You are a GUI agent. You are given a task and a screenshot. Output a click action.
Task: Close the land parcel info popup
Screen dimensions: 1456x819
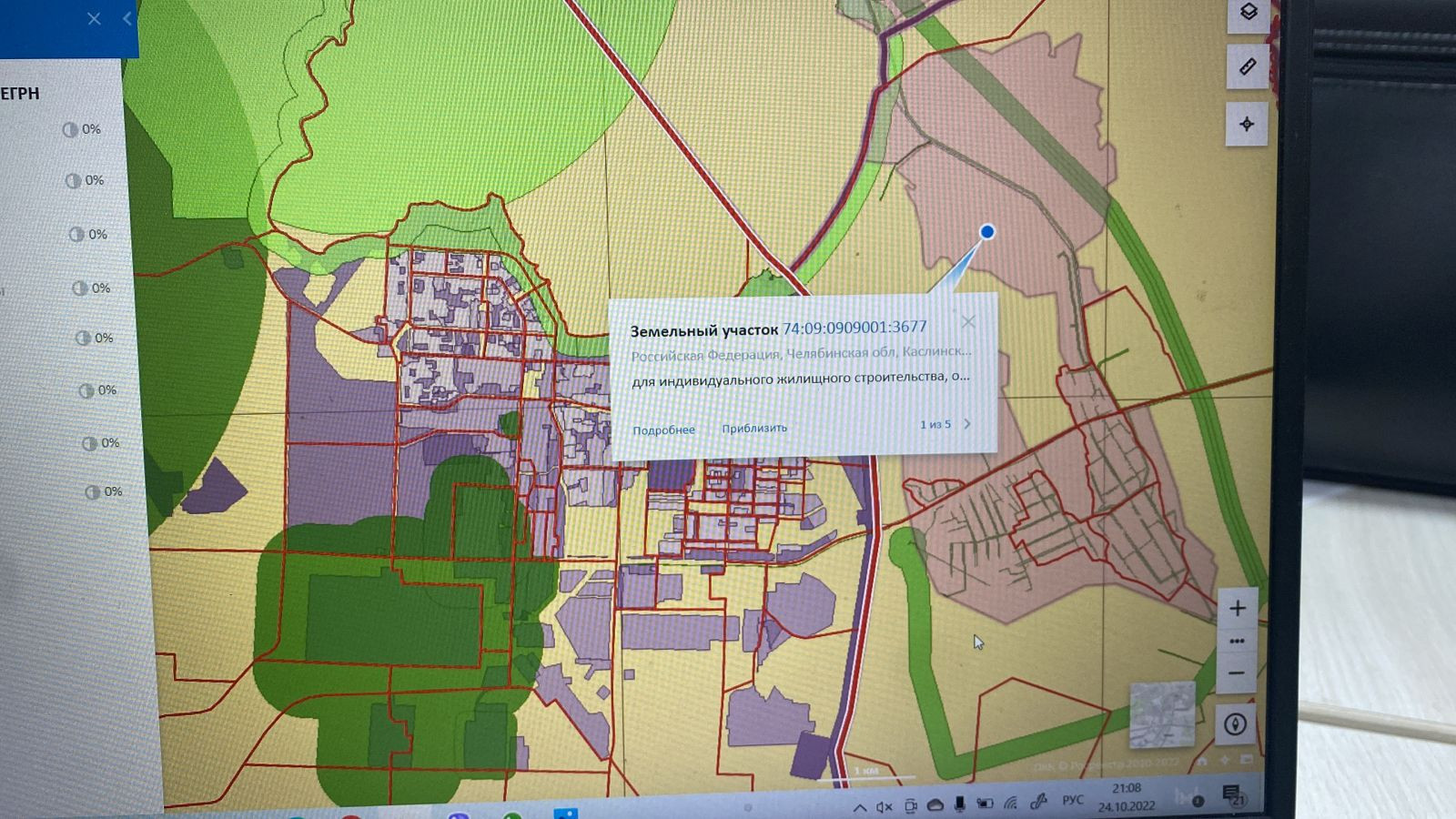968,321
